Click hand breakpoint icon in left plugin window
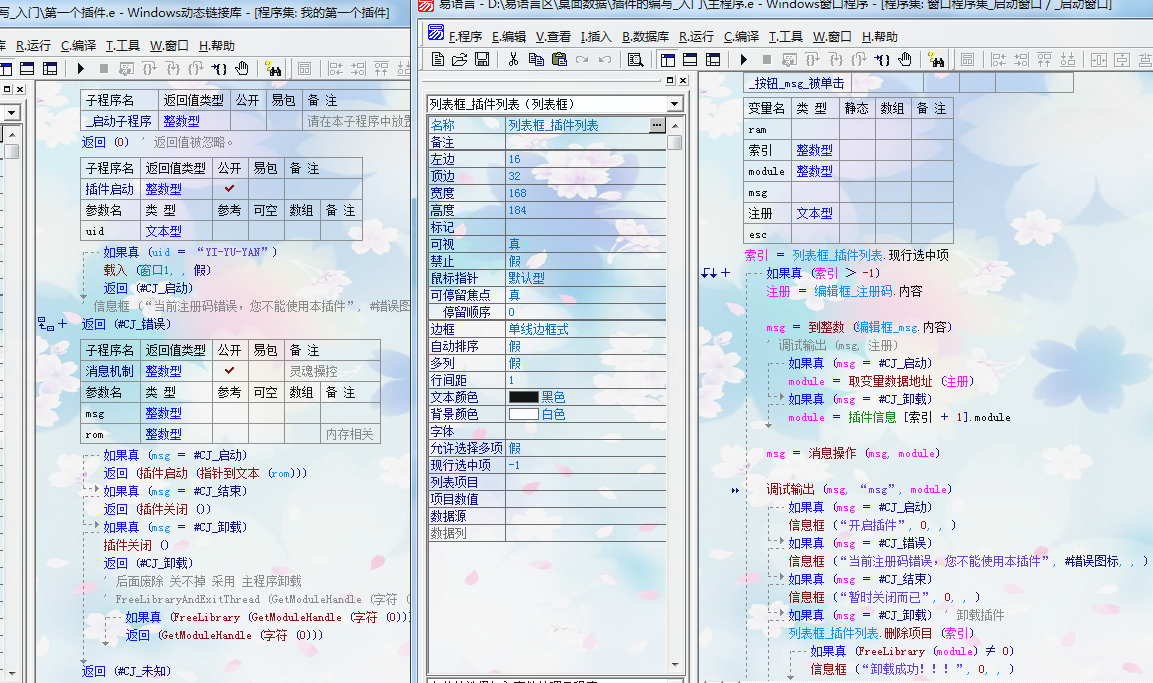 coord(242,68)
